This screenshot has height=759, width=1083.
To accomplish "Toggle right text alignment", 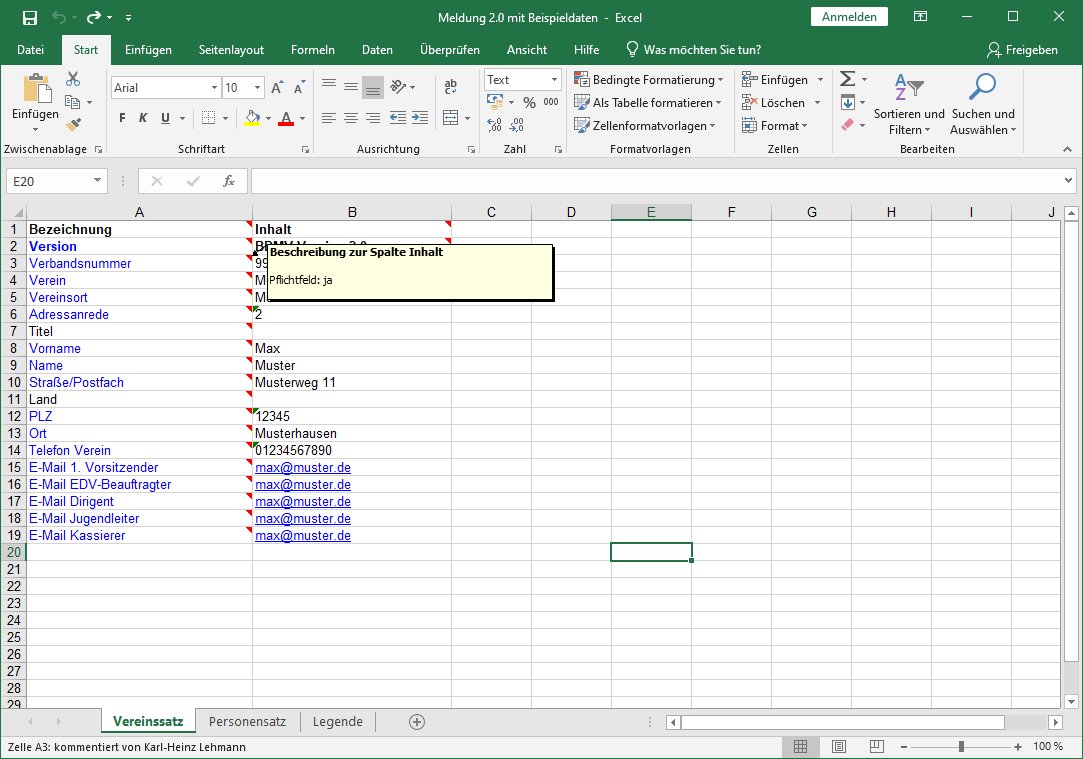I will (373, 118).
